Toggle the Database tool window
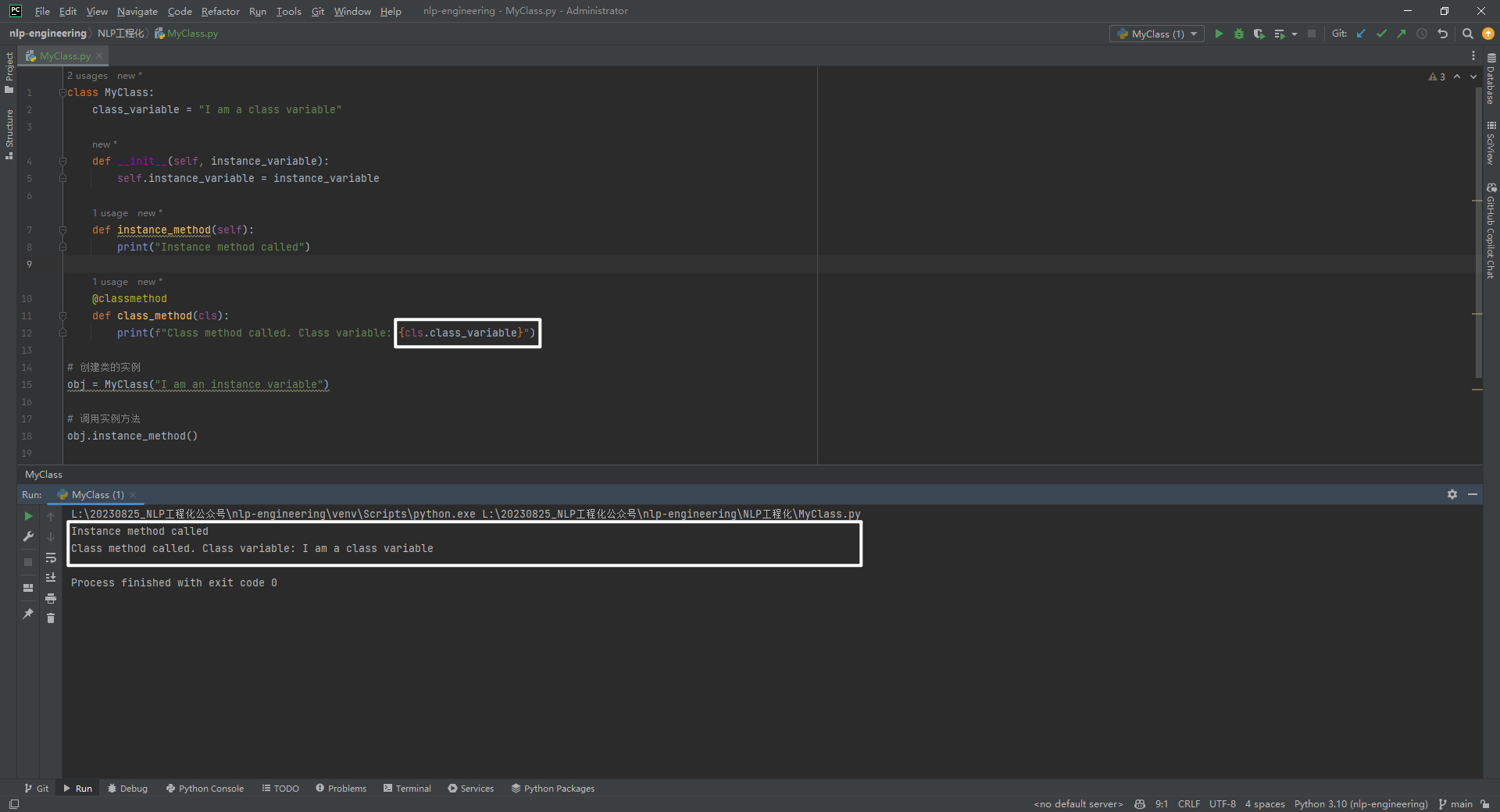The height and width of the screenshot is (812, 1500). (1491, 79)
